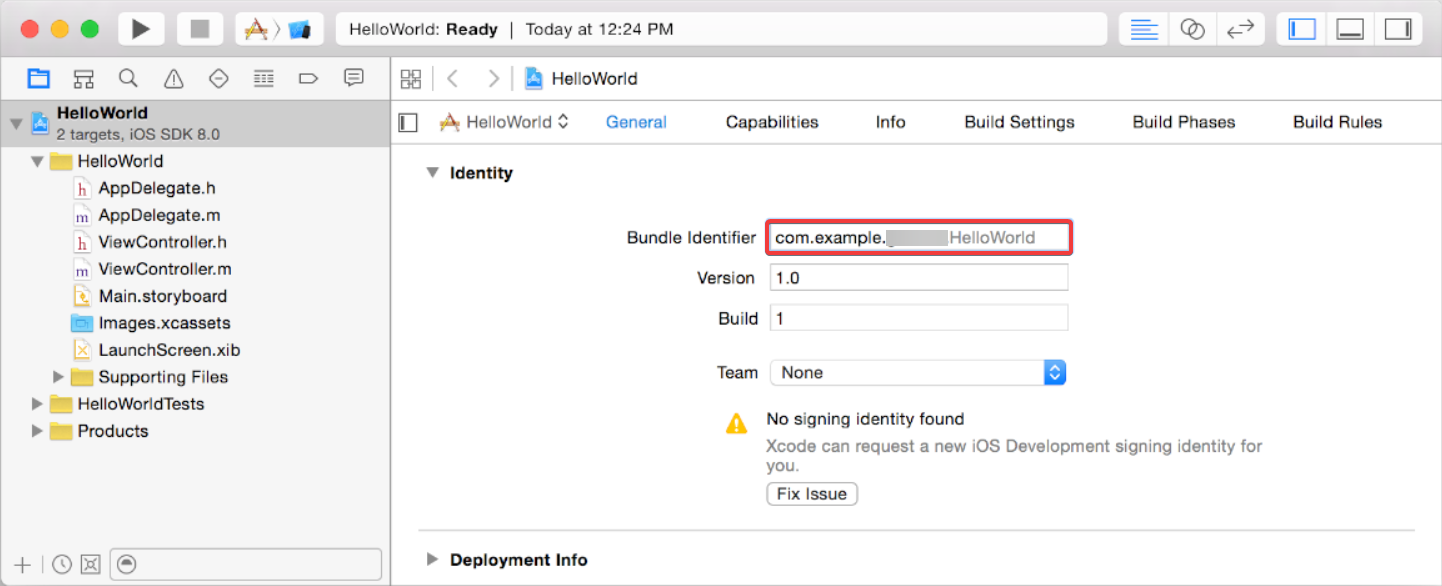This screenshot has height=586, width=1442.
Task: Switch to the Build Phases tab
Action: [1183, 122]
